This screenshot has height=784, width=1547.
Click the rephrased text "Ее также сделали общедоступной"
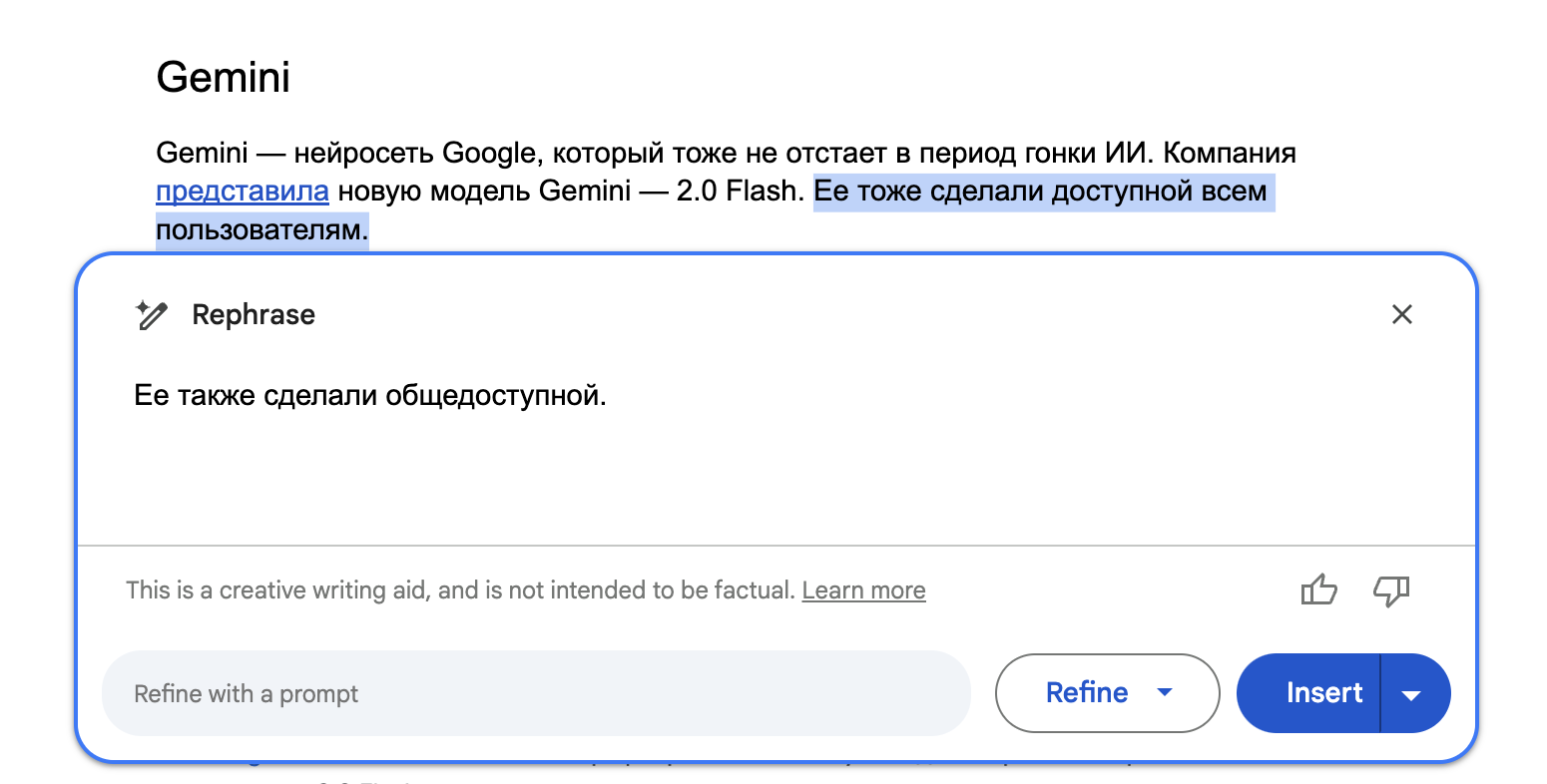point(369,396)
